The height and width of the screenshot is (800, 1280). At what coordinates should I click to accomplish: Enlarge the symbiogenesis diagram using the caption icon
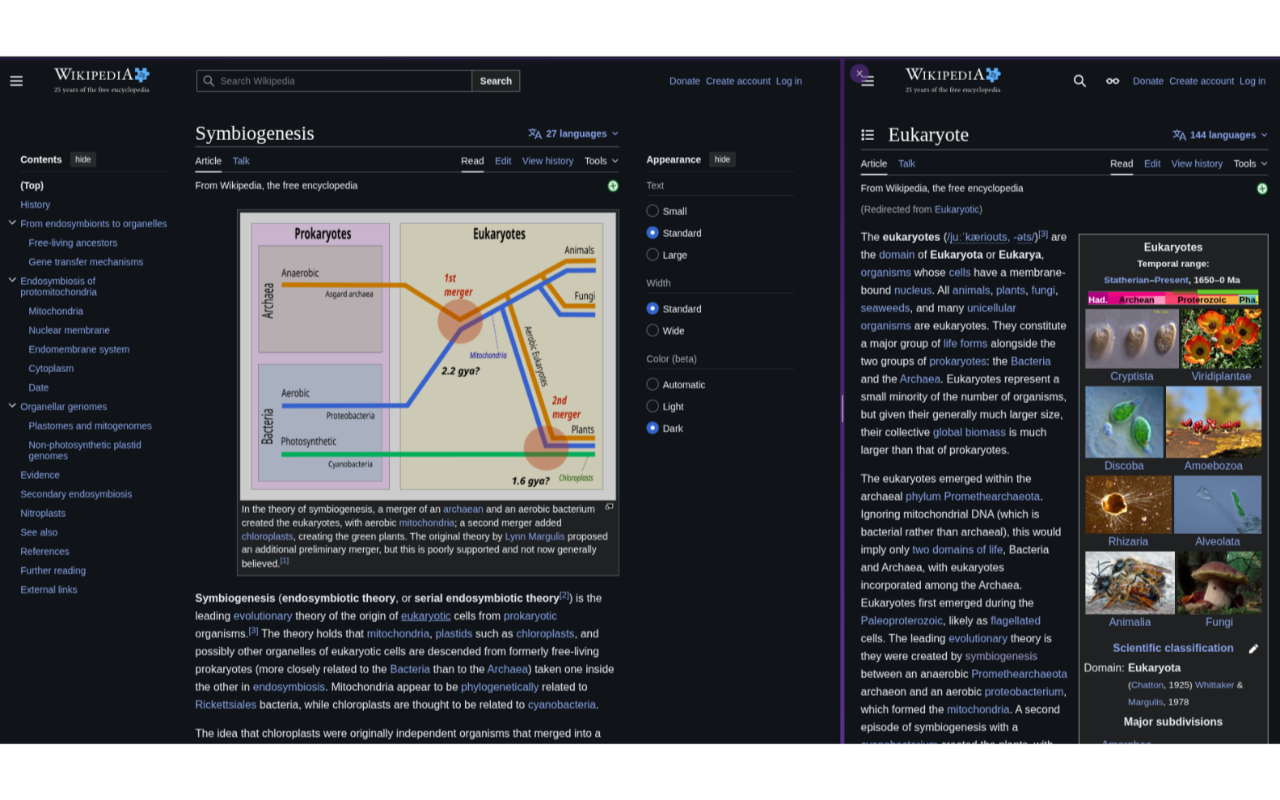pos(609,507)
